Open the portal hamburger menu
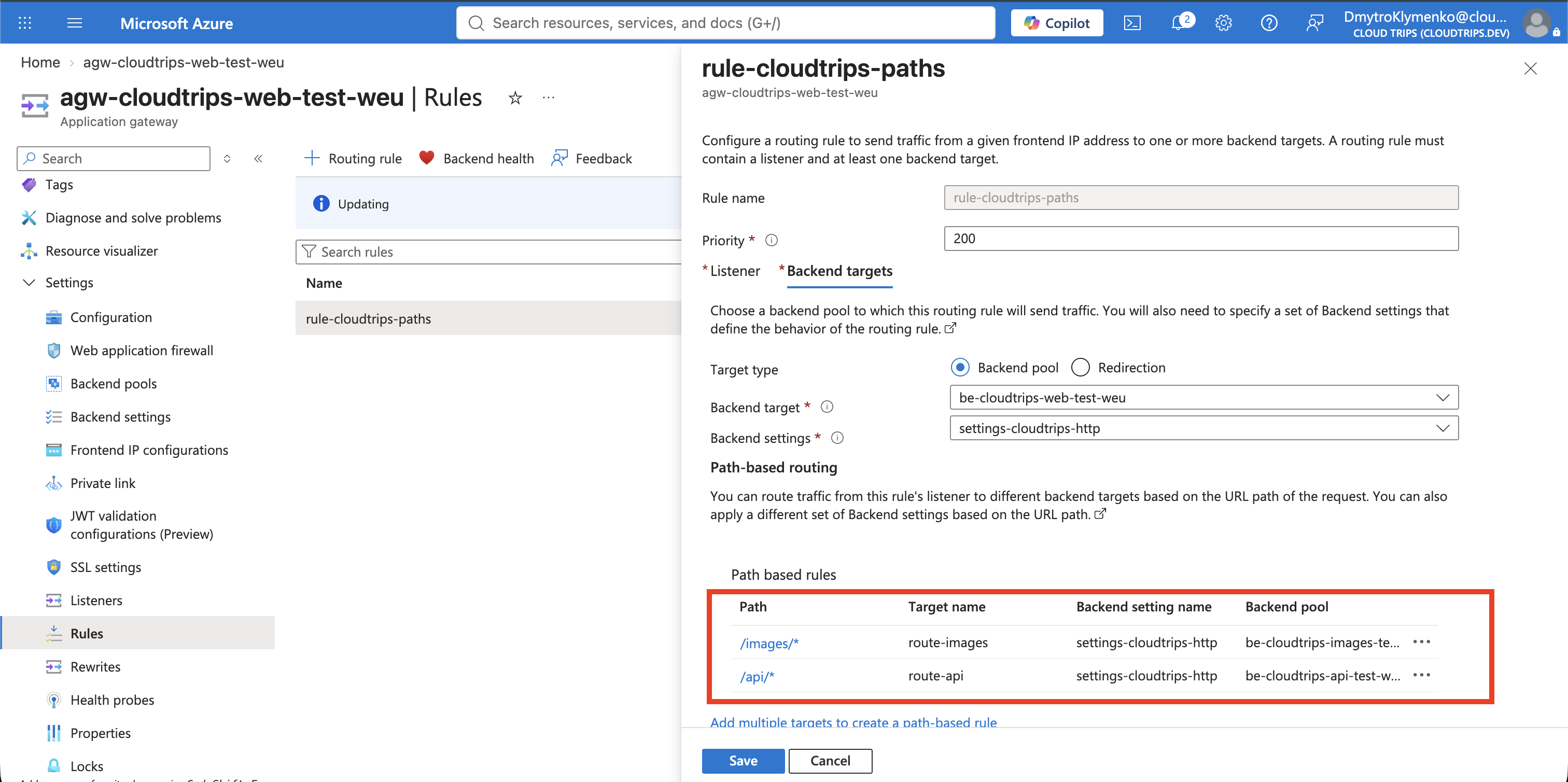1568x782 pixels. (74, 23)
